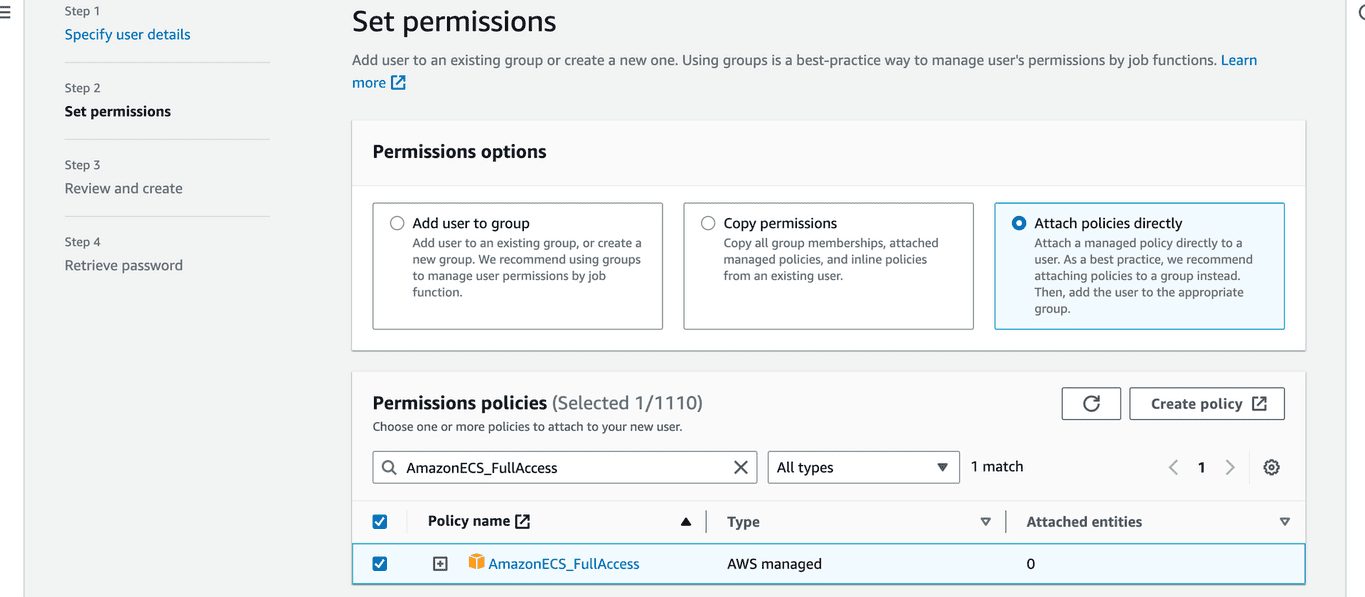This screenshot has width=1365, height=597.
Task: Select Step 3 Review and create
Action: tap(122, 188)
